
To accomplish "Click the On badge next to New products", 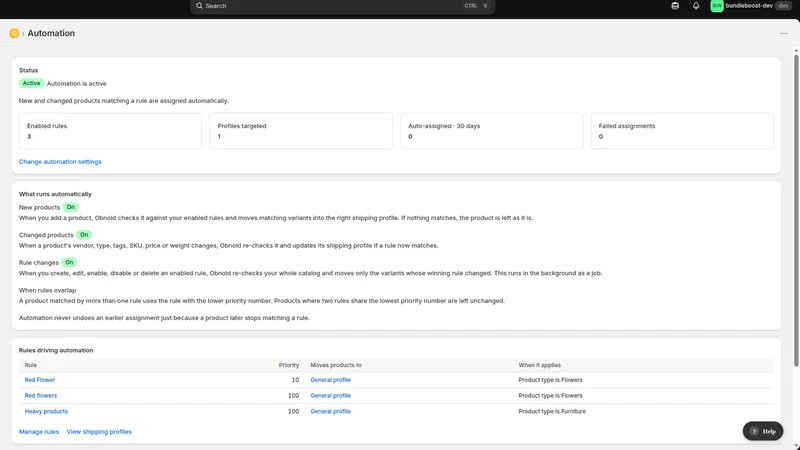I will 70,207.
